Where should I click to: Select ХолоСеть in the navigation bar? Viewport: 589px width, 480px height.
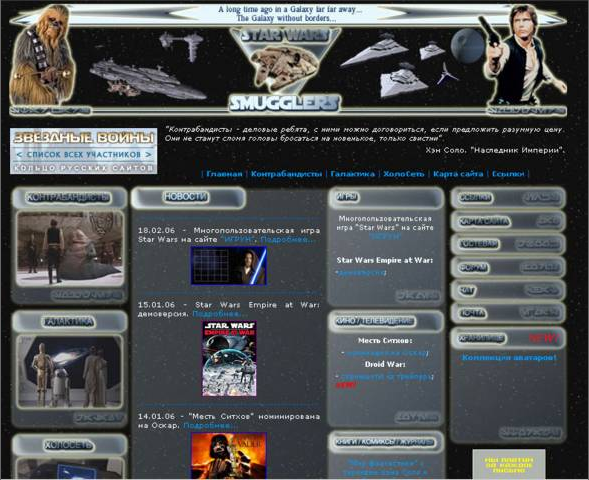click(404, 174)
